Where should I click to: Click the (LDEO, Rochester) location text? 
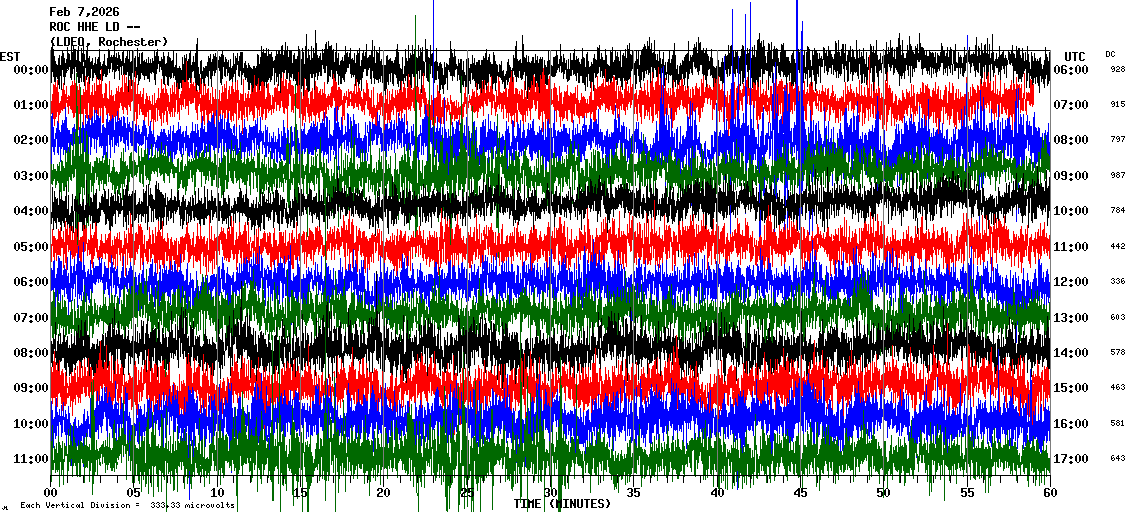coord(109,42)
